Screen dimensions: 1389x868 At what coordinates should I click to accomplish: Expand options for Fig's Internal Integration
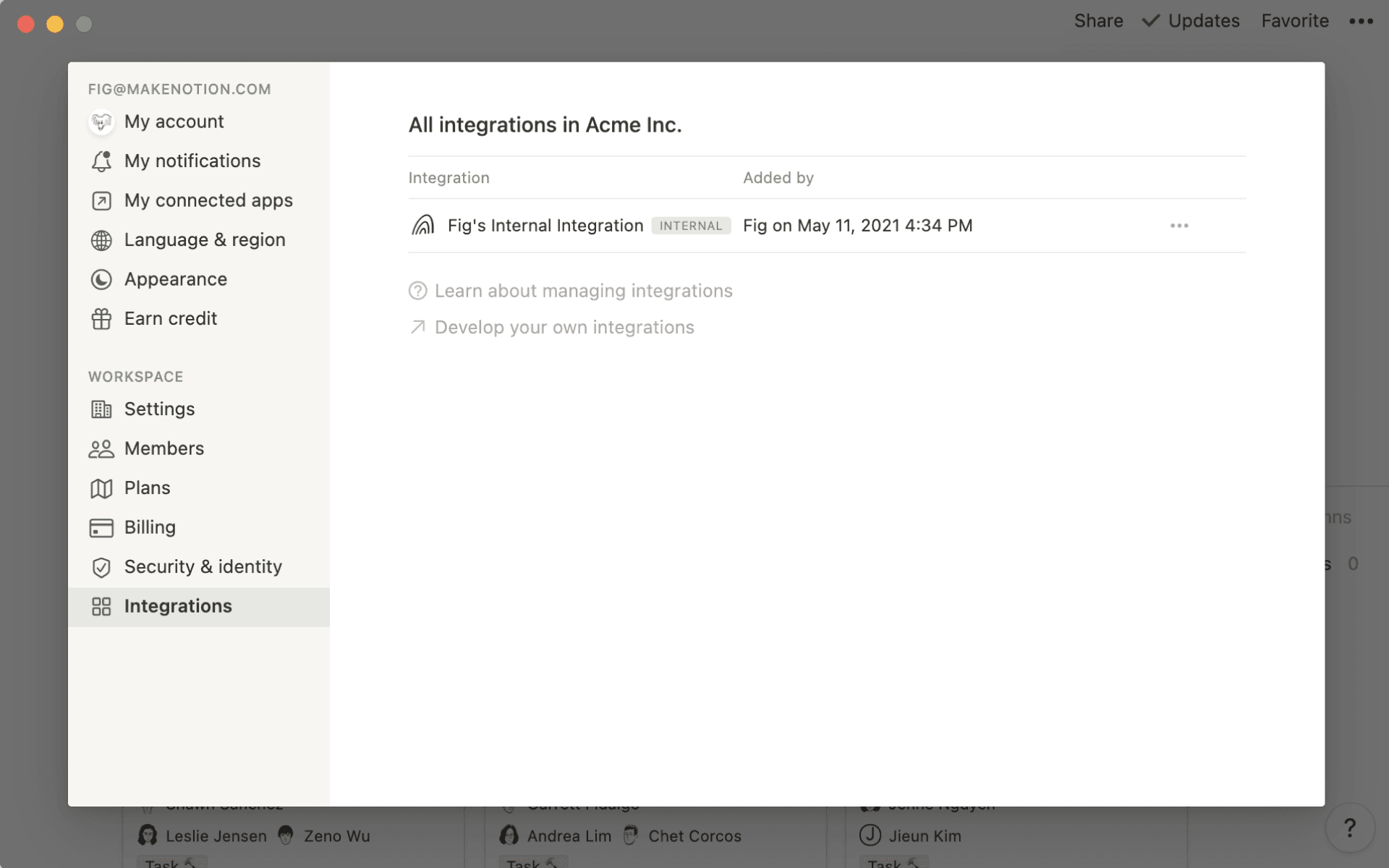pos(1179,225)
